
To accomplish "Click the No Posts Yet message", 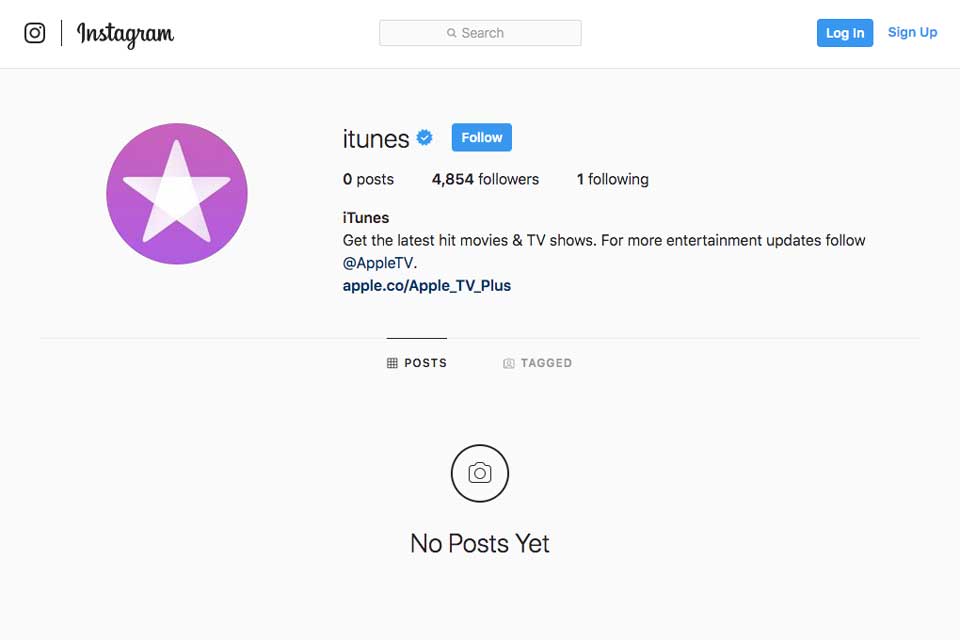I will 480,543.
